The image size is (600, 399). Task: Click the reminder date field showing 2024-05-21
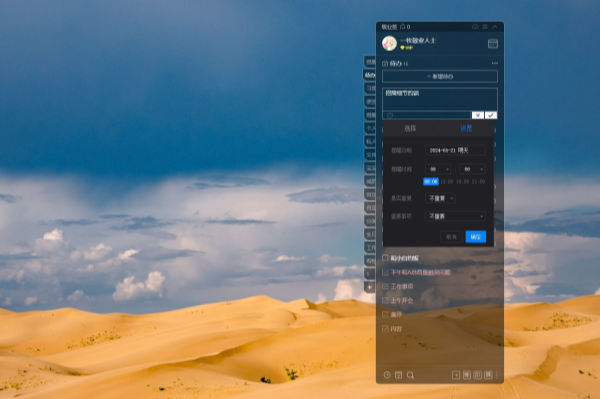click(455, 150)
